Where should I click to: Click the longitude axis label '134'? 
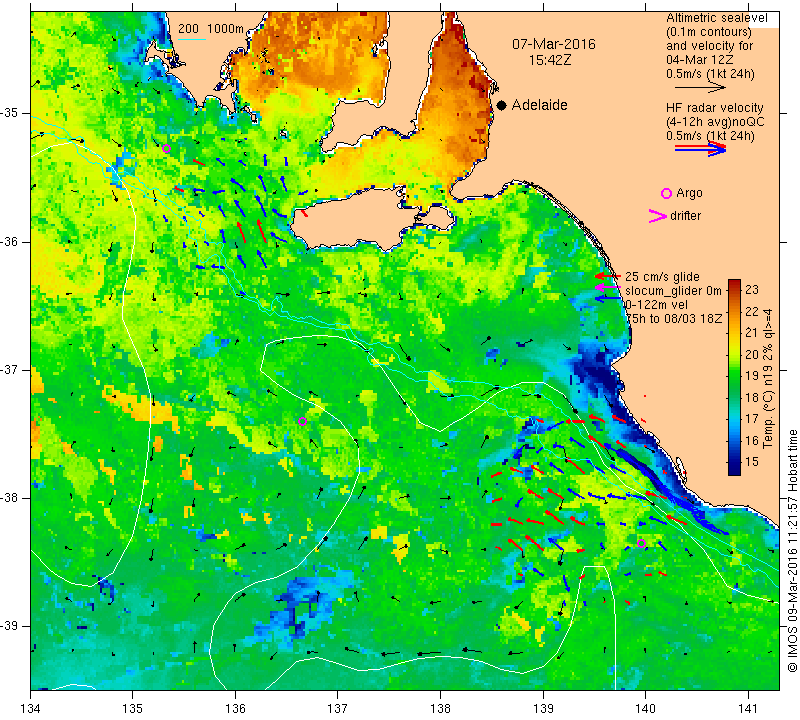click(x=31, y=709)
